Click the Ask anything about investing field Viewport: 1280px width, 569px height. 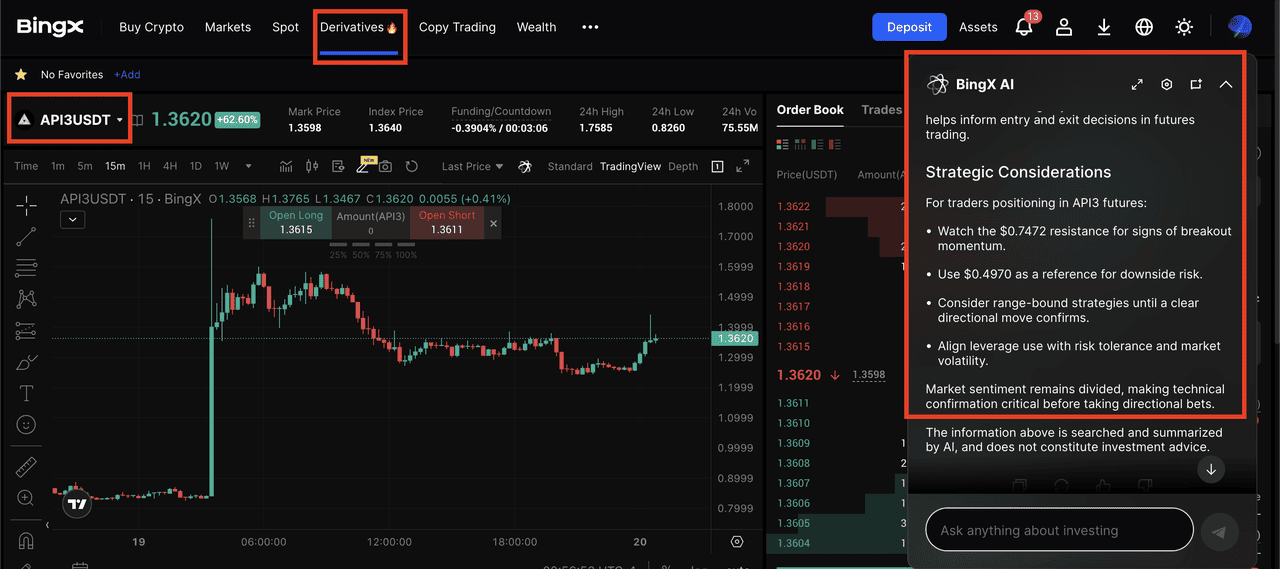(1059, 530)
